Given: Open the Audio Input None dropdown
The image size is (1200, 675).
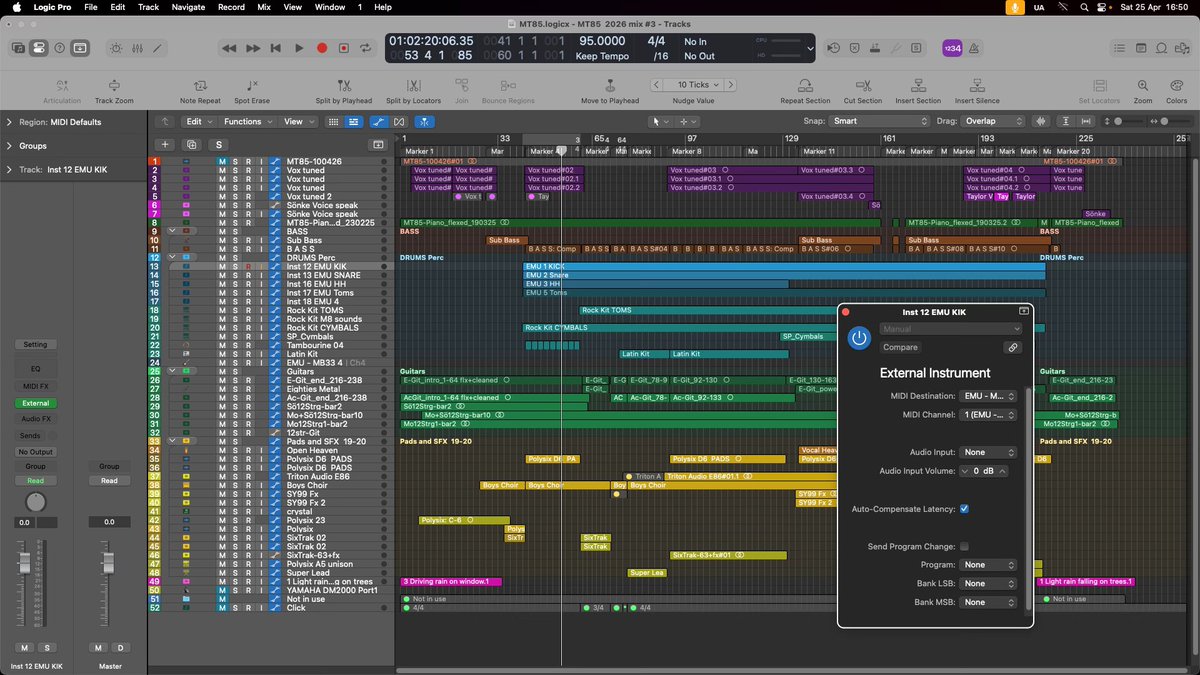Looking at the screenshot, I should coord(988,452).
